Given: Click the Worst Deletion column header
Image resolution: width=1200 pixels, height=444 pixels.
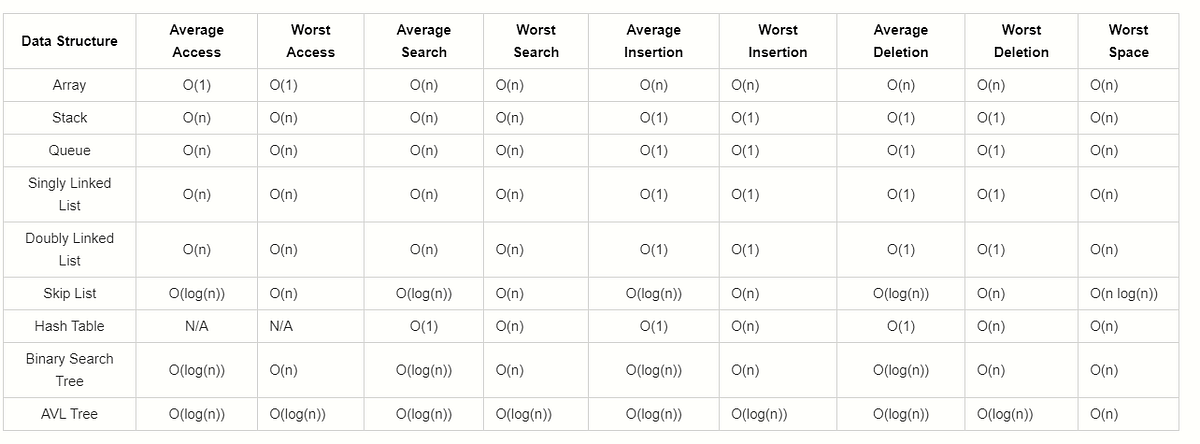Looking at the screenshot, I should click(x=1021, y=41).
